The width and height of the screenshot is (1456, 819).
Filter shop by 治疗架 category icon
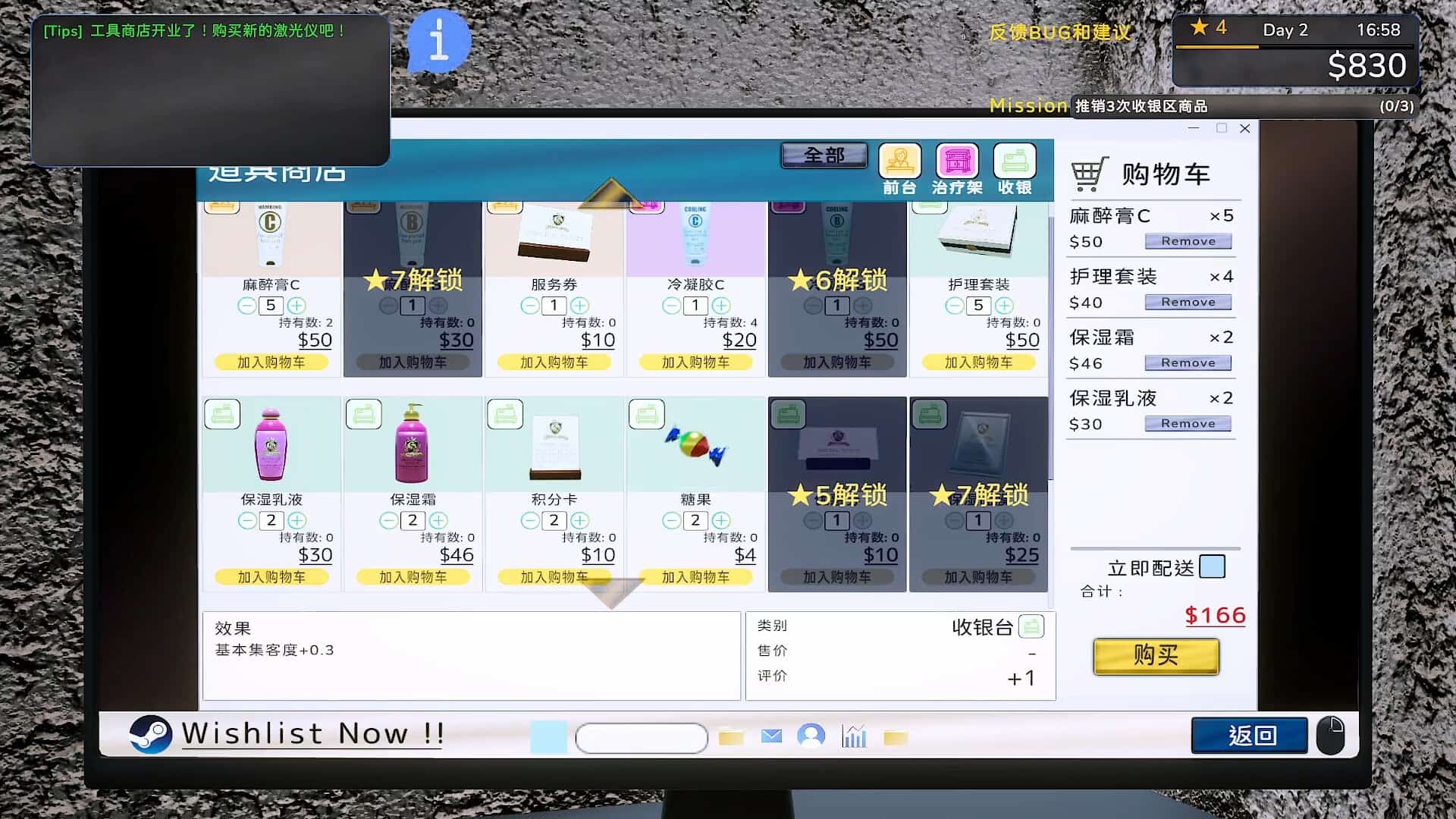pyautogui.click(x=957, y=161)
